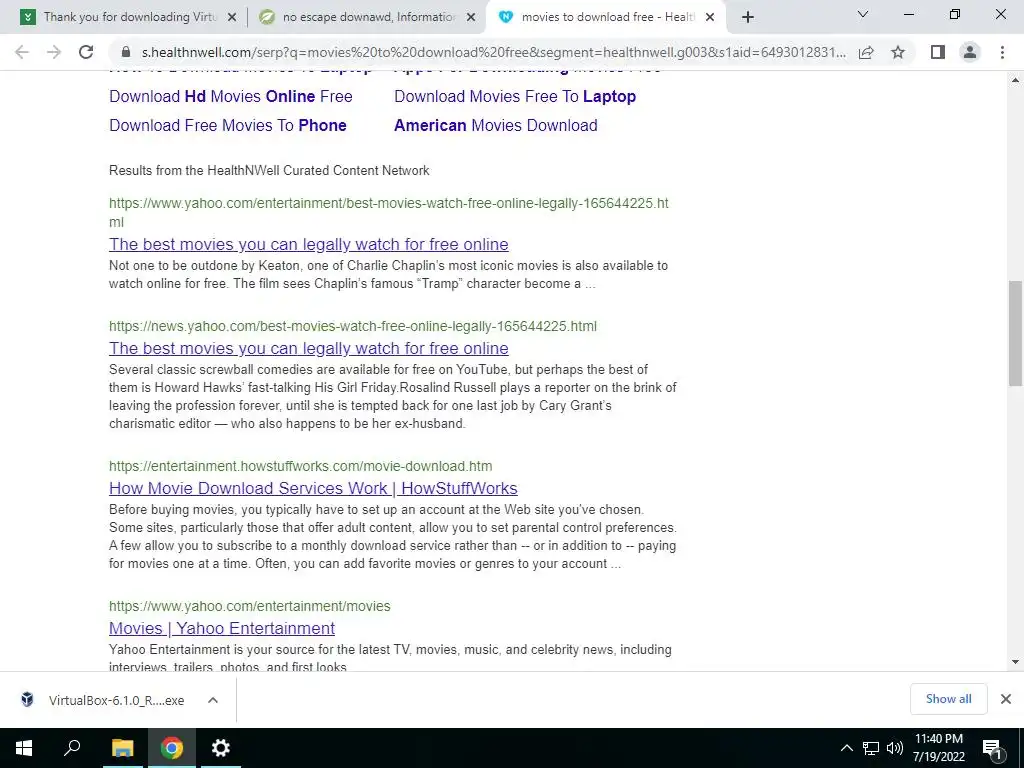Open How Movie Download Services Work link
Viewport: 1024px width, 768px height.
[x=313, y=488]
